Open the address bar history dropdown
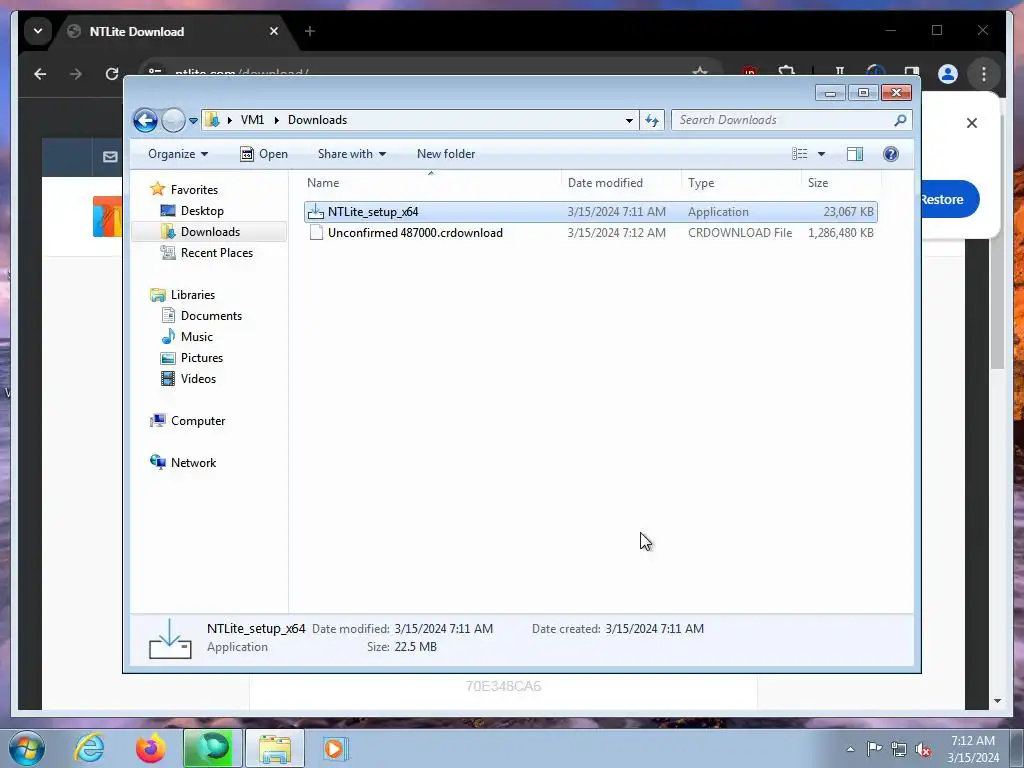The image size is (1024, 768). tap(629, 120)
